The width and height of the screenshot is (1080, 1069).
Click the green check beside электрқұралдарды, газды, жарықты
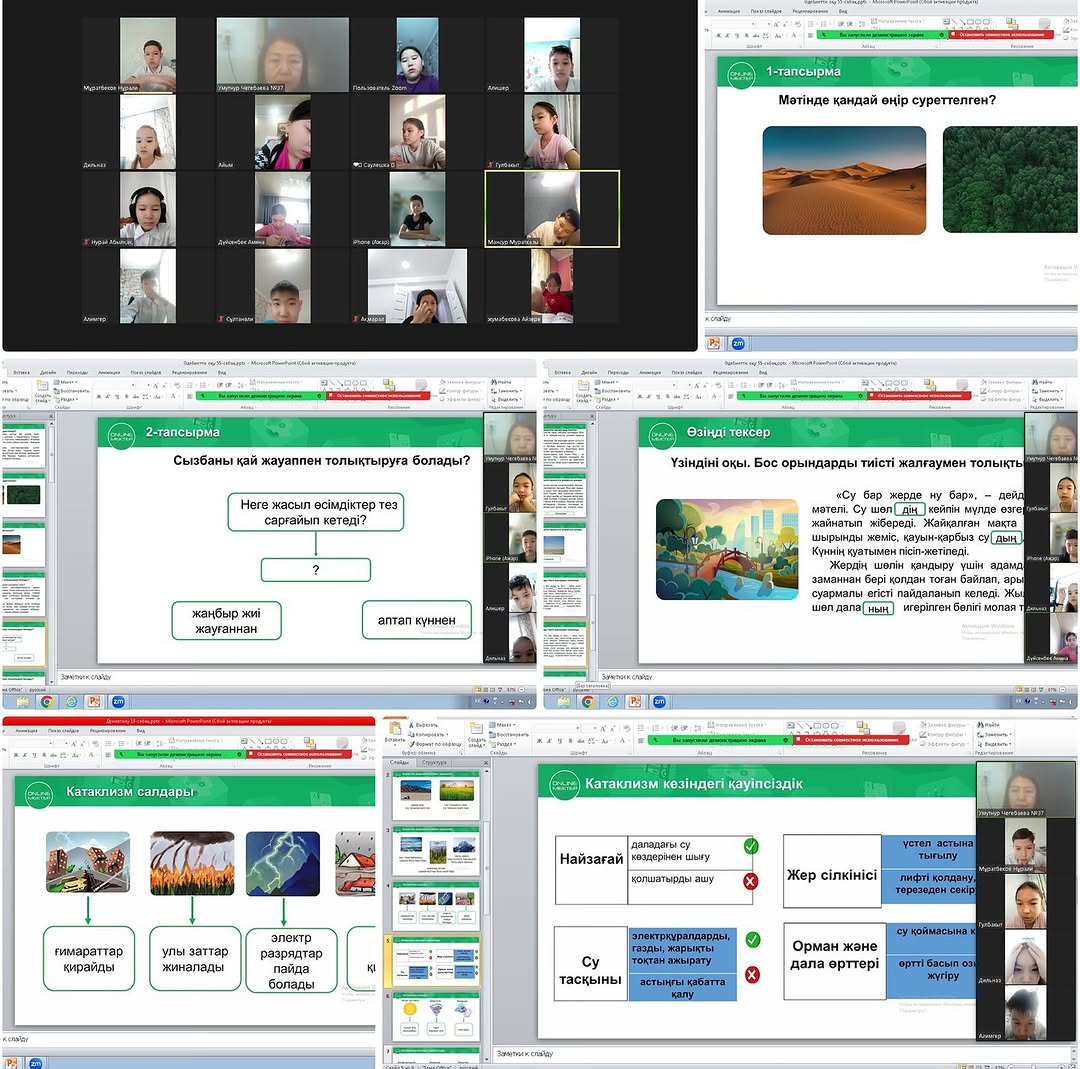click(x=753, y=940)
